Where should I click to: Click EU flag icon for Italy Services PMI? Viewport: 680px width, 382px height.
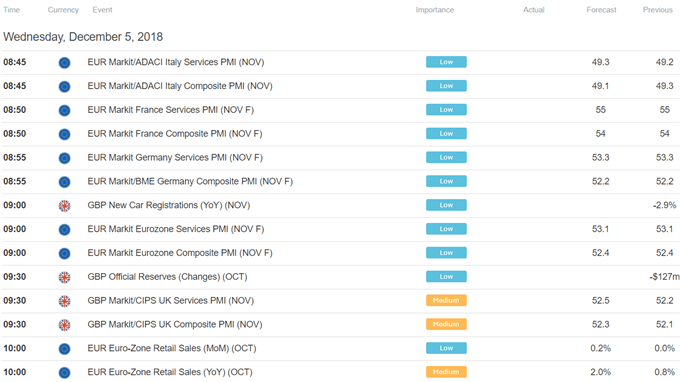[x=64, y=63]
